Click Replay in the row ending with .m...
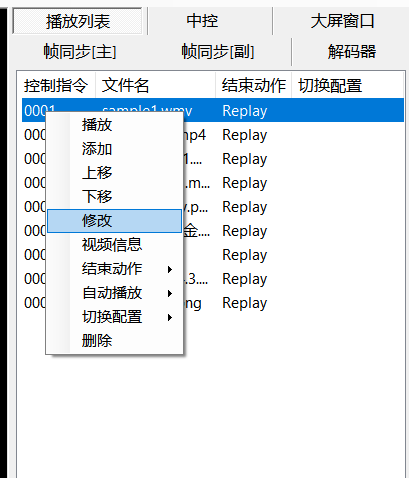Image resolution: width=409 pixels, height=478 pixels. (x=245, y=183)
